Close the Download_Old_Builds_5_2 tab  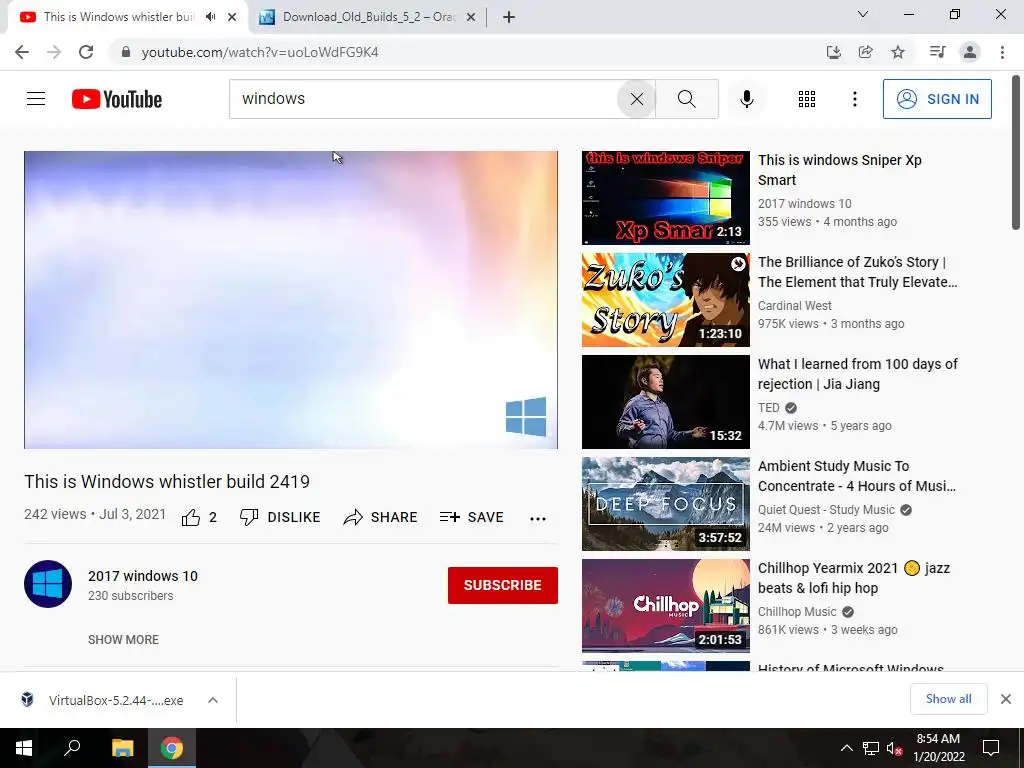(x=470, y=18)
